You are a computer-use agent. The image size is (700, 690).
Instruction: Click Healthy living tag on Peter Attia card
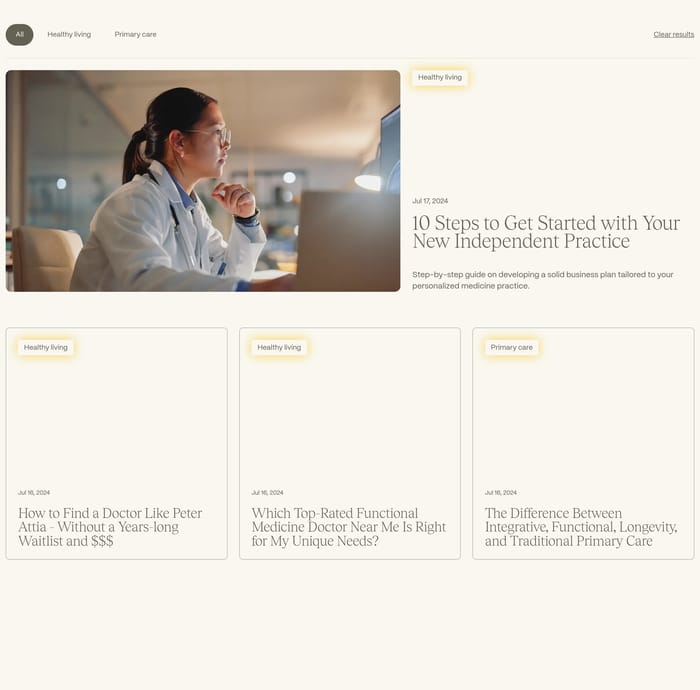click(x=46, y=347)
